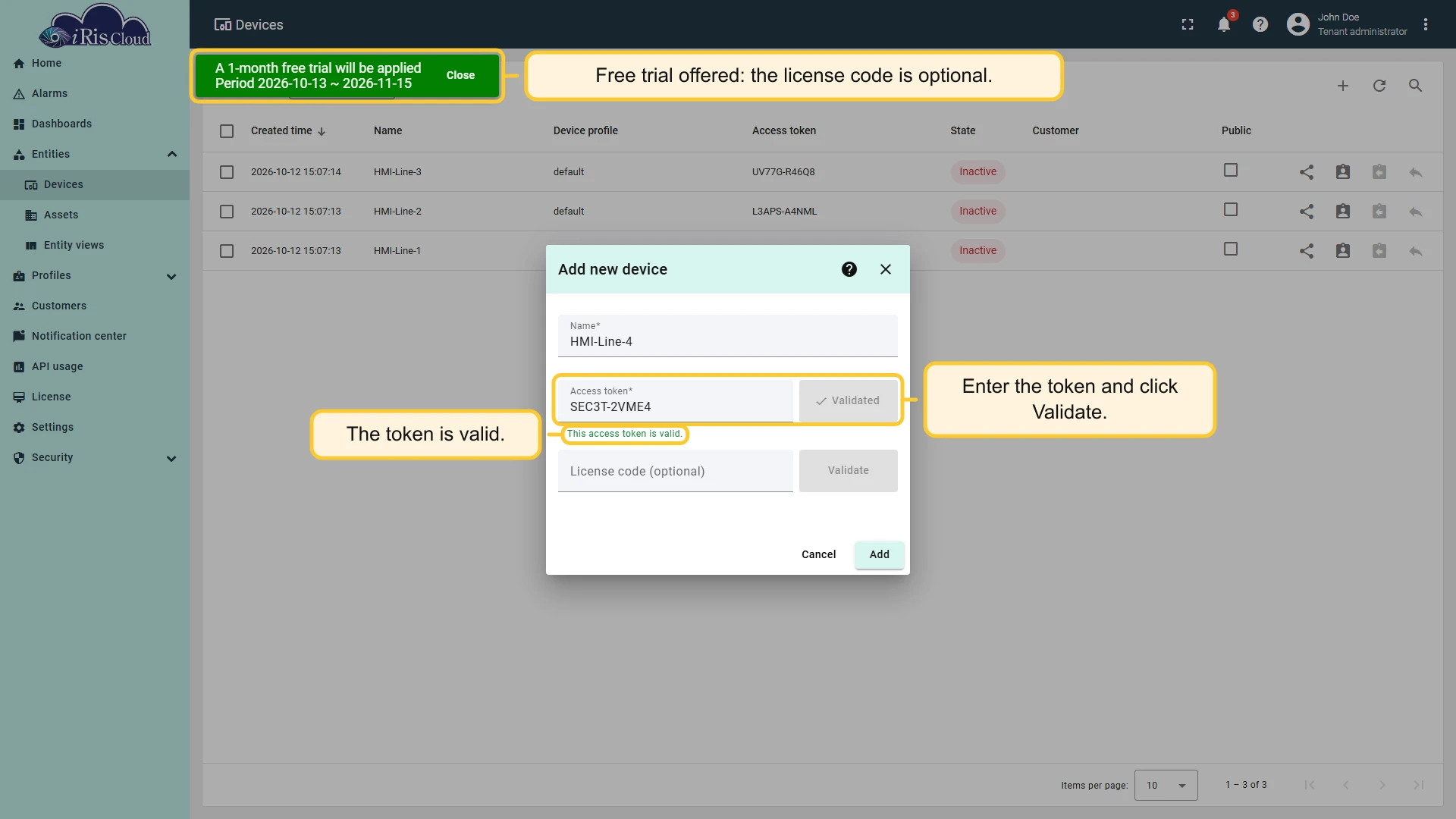This screenshot has width=1456, height=819.
Task: Cancel the Add new device dialog
Action: 818,554
